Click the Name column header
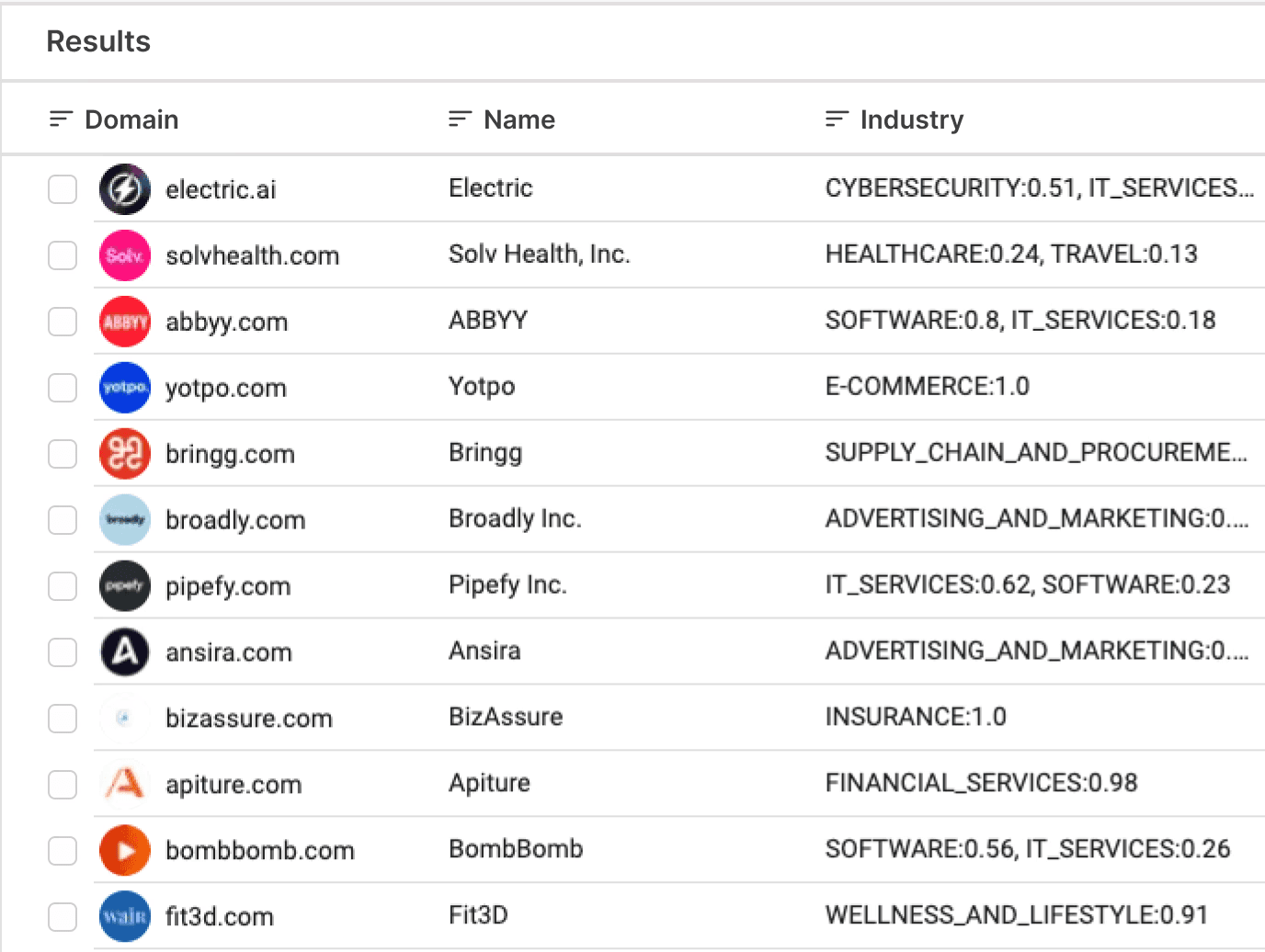 pyautogui.click(x=519, y=119)
